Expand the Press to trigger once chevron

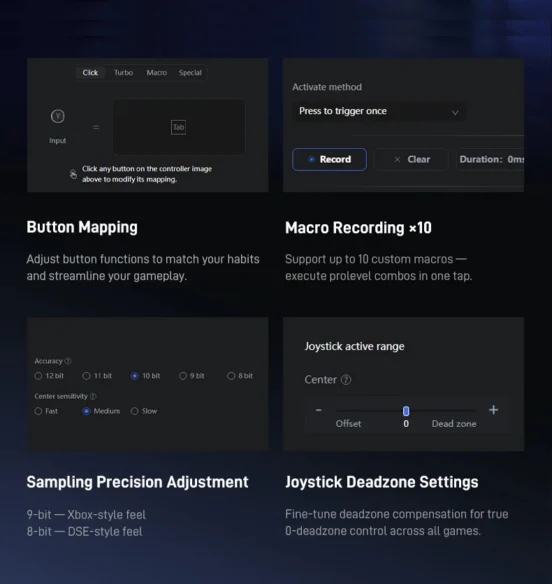click(455, 112)
